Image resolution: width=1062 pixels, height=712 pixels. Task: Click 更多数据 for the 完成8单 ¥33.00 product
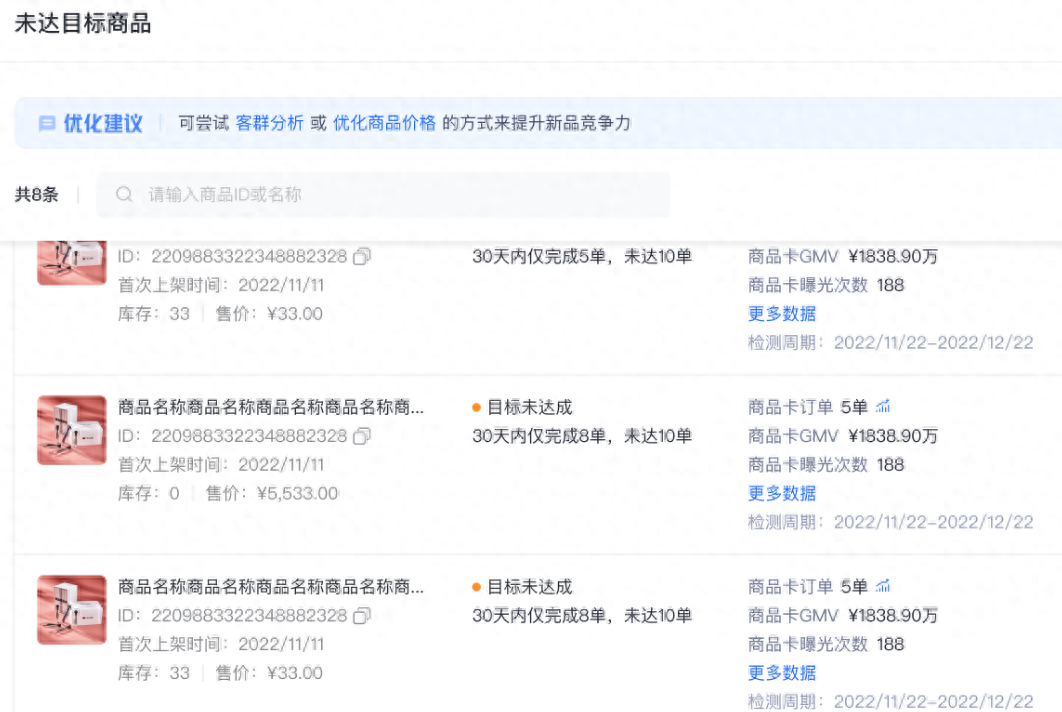782,673
